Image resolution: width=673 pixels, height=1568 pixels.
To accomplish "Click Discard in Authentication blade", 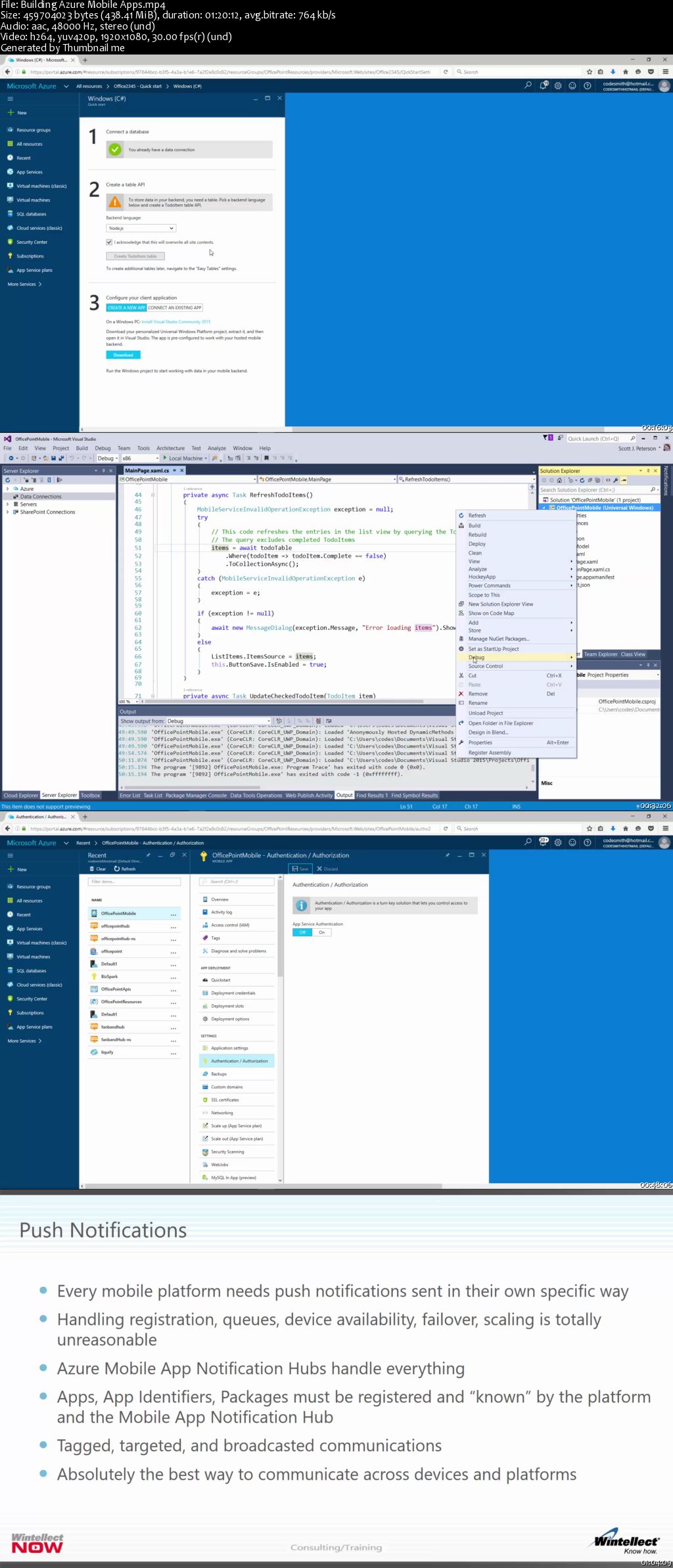I will 327,868.
